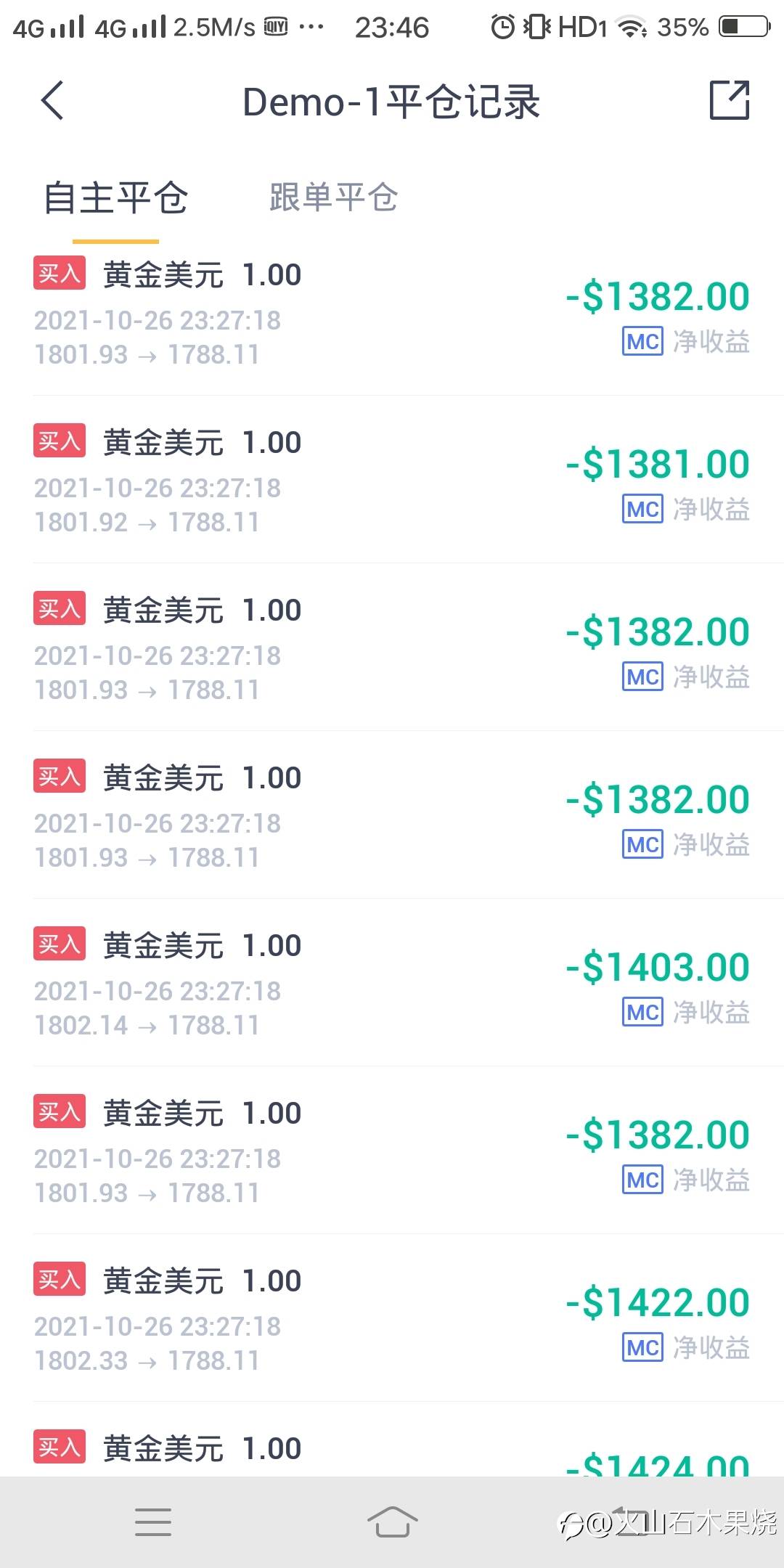Screen dimensions: 784x1568
Task: Tap the Android menu navigation icon
Action: tap(153, 1522)
